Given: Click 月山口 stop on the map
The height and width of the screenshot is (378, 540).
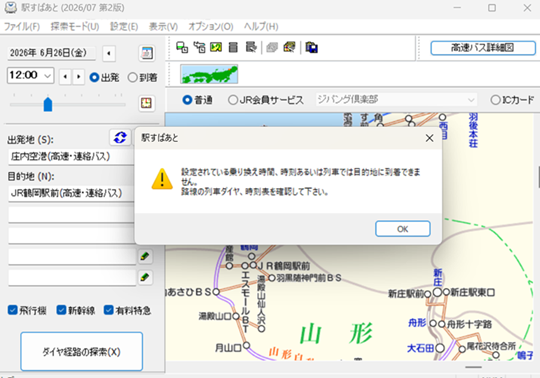Looking at the screenshot, I should pyautogui.click(x=246, y=345).
